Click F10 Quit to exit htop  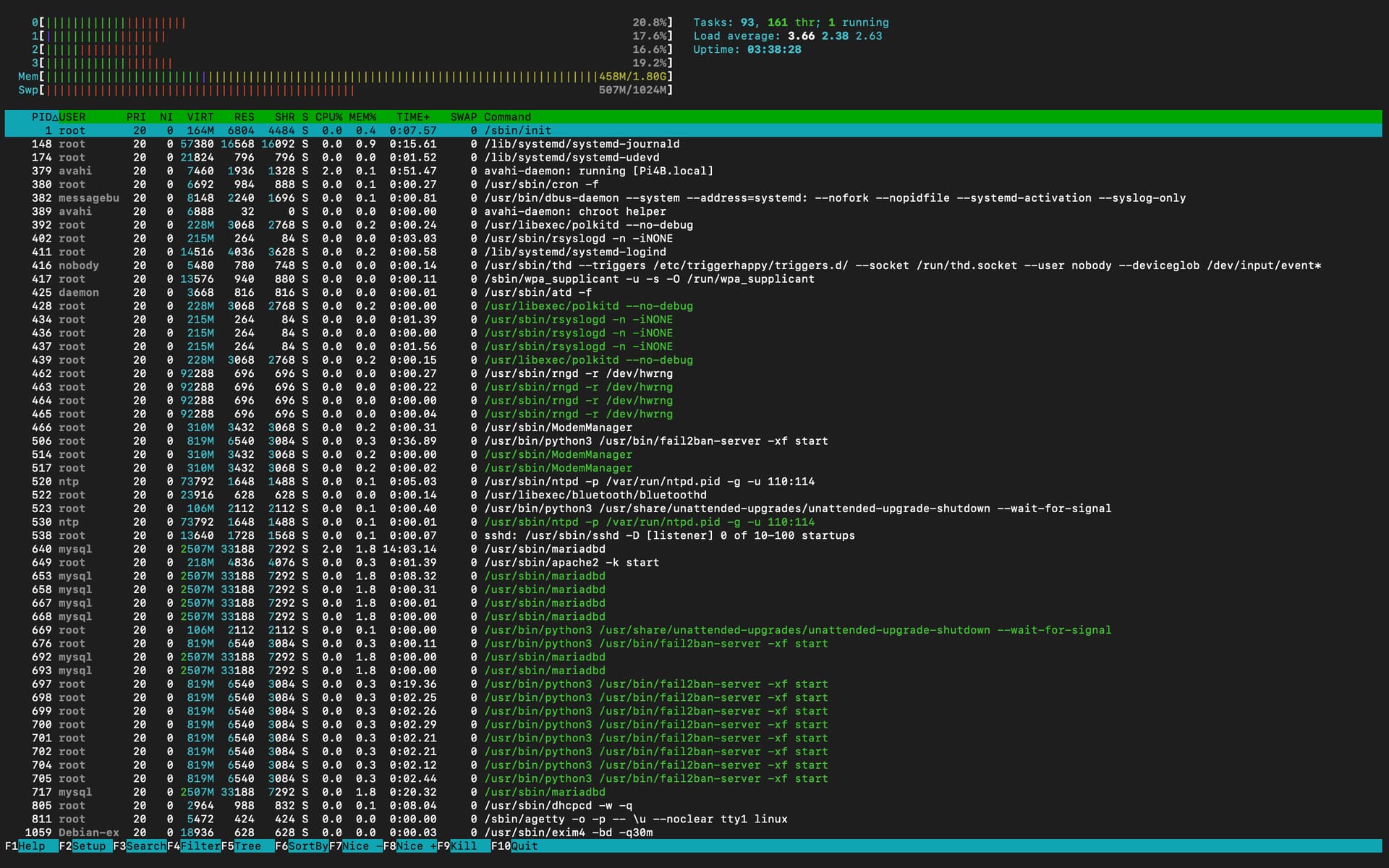tap(522, 846)
